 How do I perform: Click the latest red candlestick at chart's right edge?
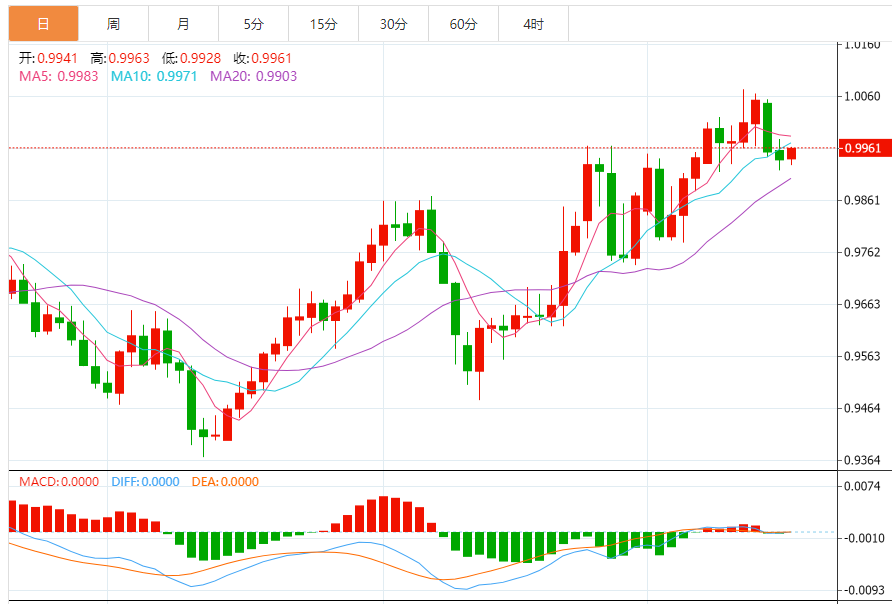pyautogui.click(x=791, y=154)
